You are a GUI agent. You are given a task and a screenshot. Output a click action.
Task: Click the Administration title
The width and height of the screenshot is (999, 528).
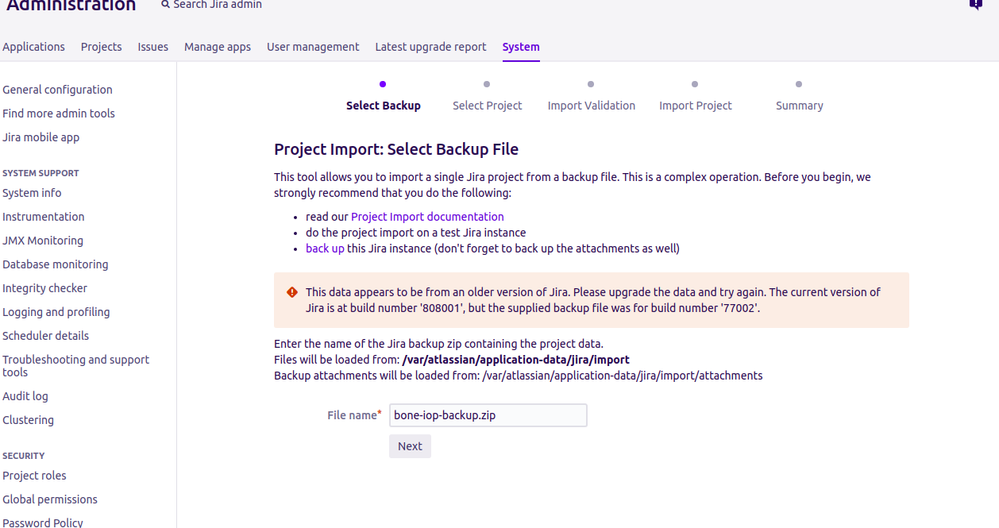[71, 5]
